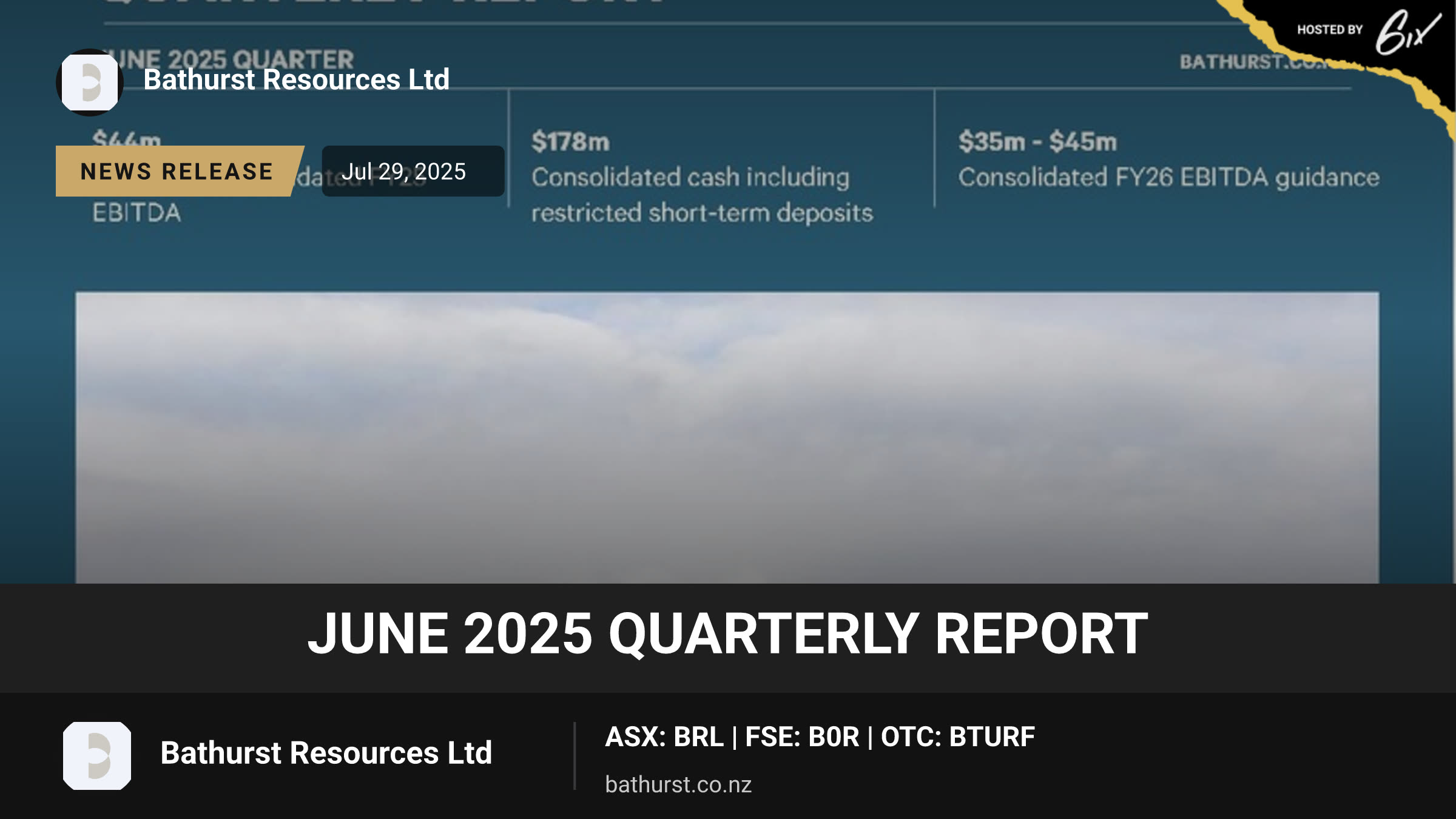1456x819 pixels.
Task: Click the 'ASX: BRL | FSE: B0R | OTC: BTURF' ticker line
Action: click(820, 737)
